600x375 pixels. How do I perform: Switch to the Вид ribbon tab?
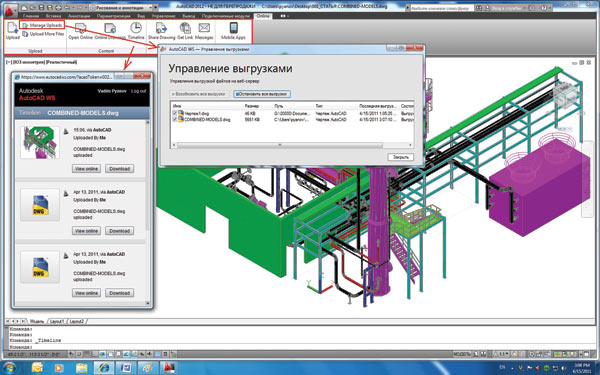[x=141, y=16]
